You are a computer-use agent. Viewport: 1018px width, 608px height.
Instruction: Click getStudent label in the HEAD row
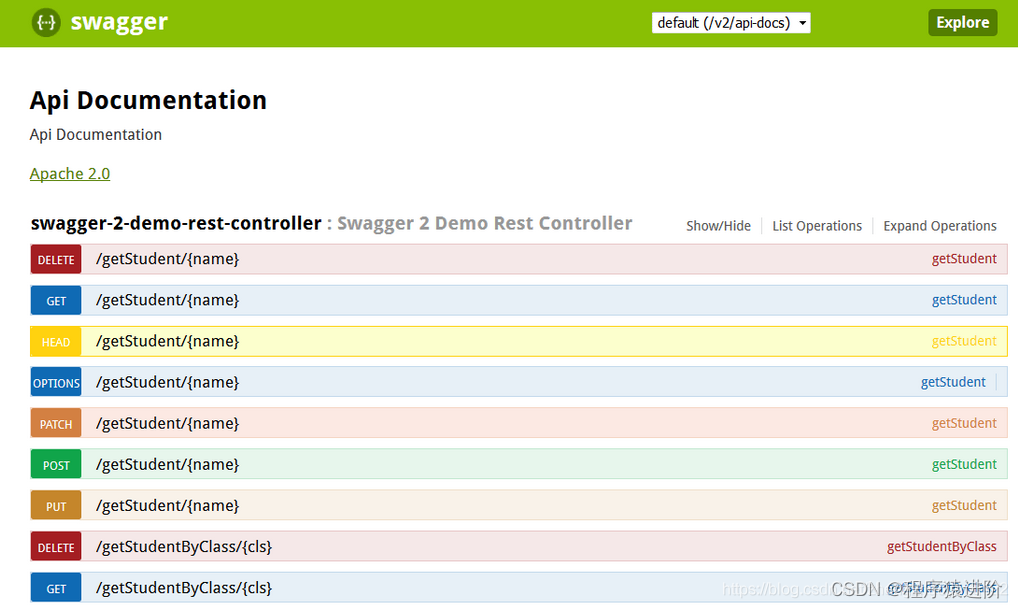click(964, 341)
